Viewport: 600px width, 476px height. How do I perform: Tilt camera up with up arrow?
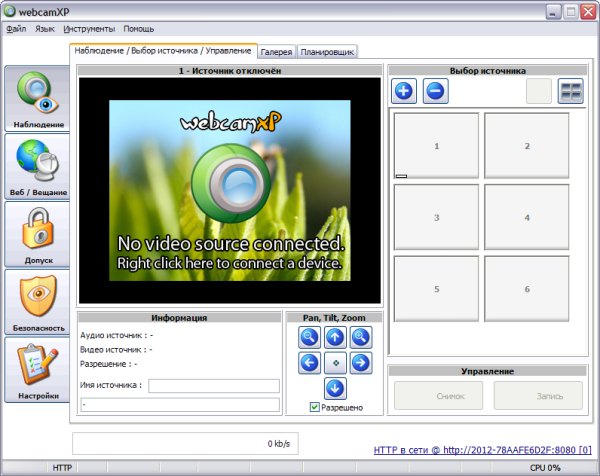(x=335, y=337)
